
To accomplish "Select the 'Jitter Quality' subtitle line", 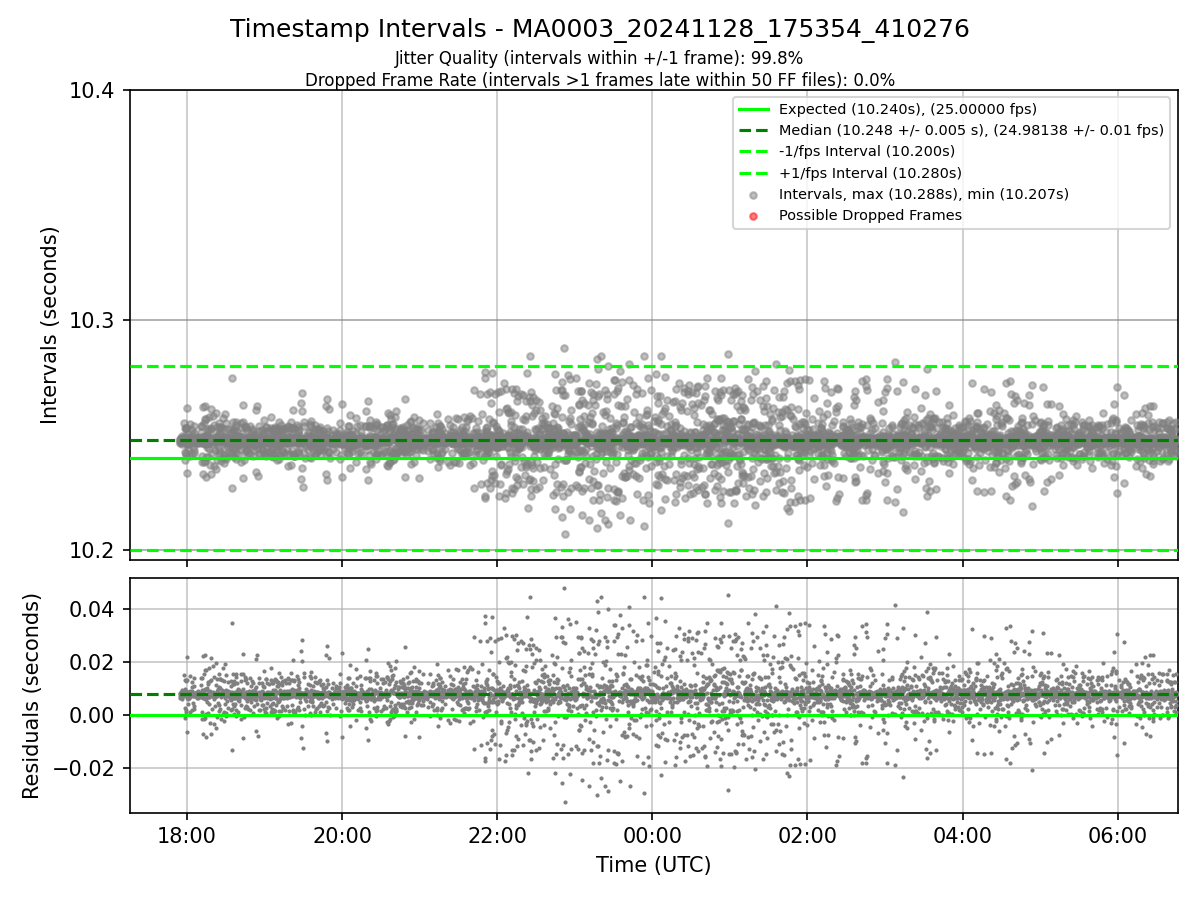I will coord(599,58).
